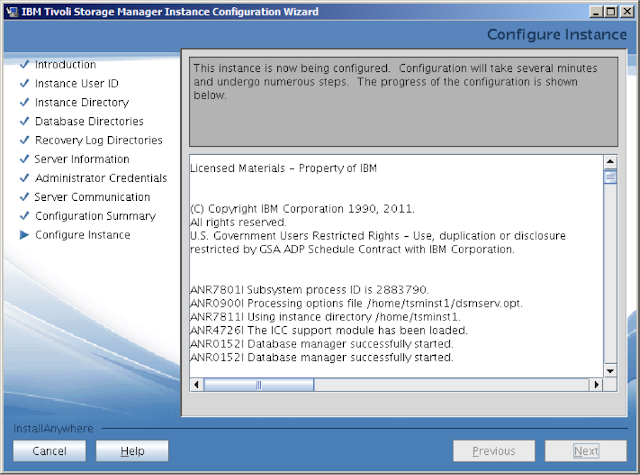This screenshot has height=475, width=640.
Task: Click the checkmark next to Server Information
Action: point(24,159)
